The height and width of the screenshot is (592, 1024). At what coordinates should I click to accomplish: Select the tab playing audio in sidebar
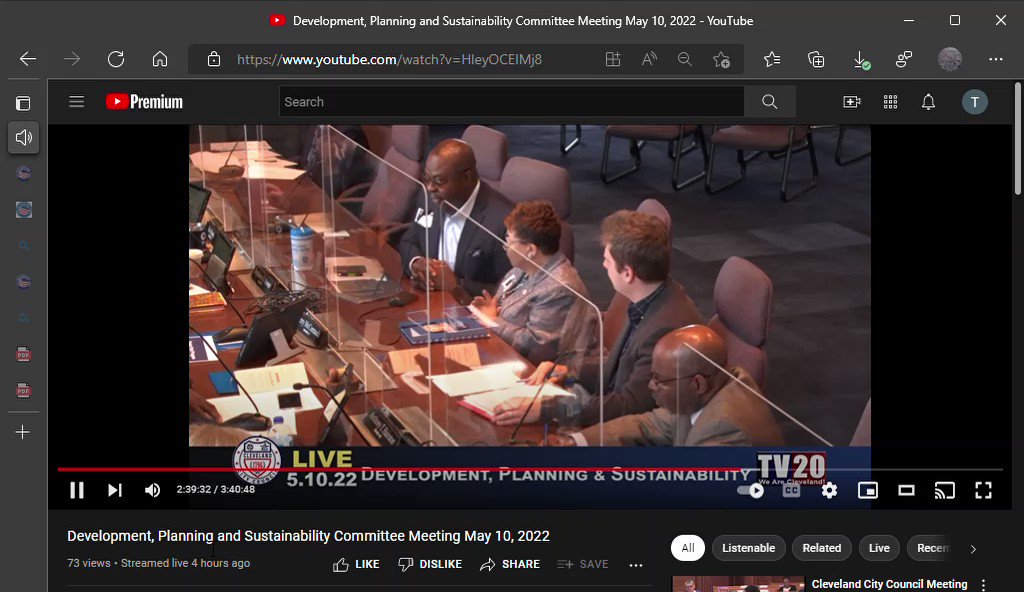(24, 137)
